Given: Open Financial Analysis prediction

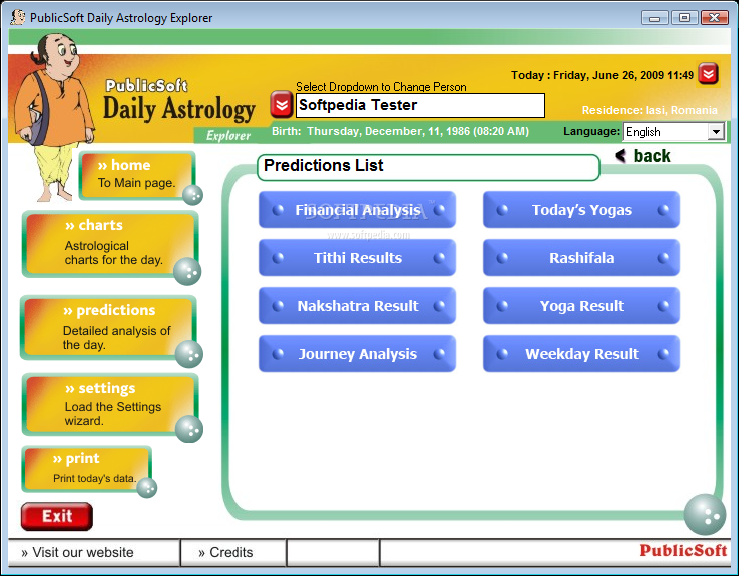Looking at the screenshot, I should 357,210.
